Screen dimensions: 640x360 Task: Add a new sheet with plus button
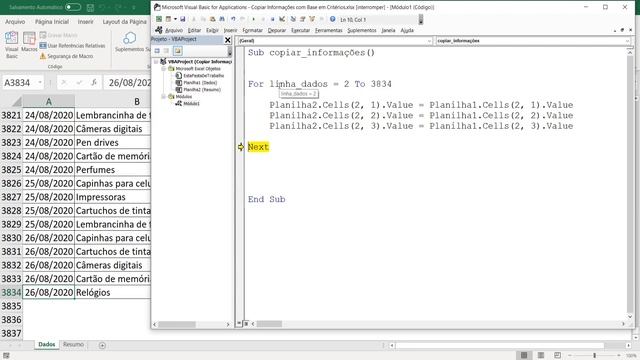102,345
